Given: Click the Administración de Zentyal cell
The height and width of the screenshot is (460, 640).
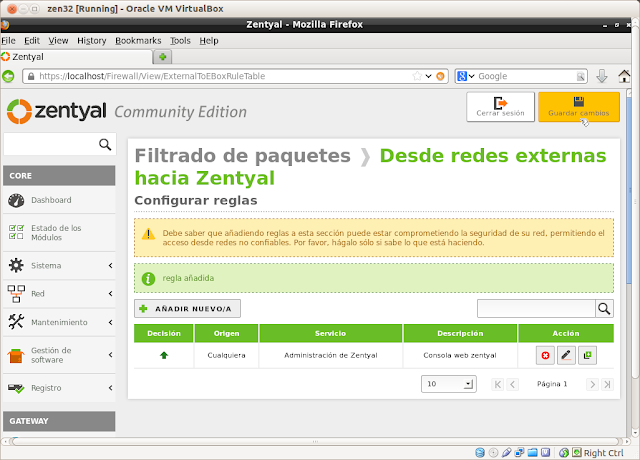Looking at the screenshot, I should pos(331,355).
